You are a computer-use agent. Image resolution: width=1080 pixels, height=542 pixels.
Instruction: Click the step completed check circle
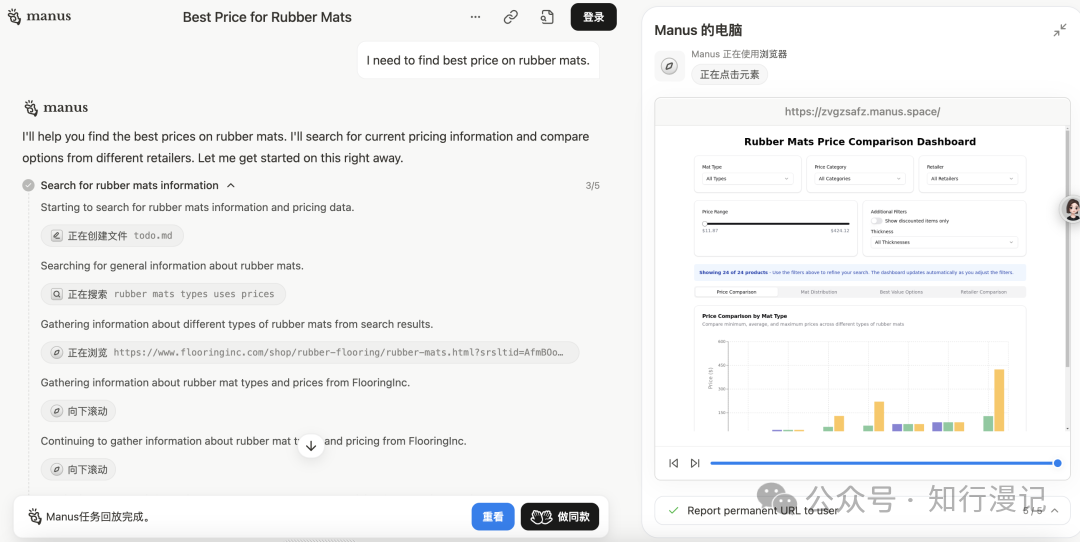click(28, 185)
